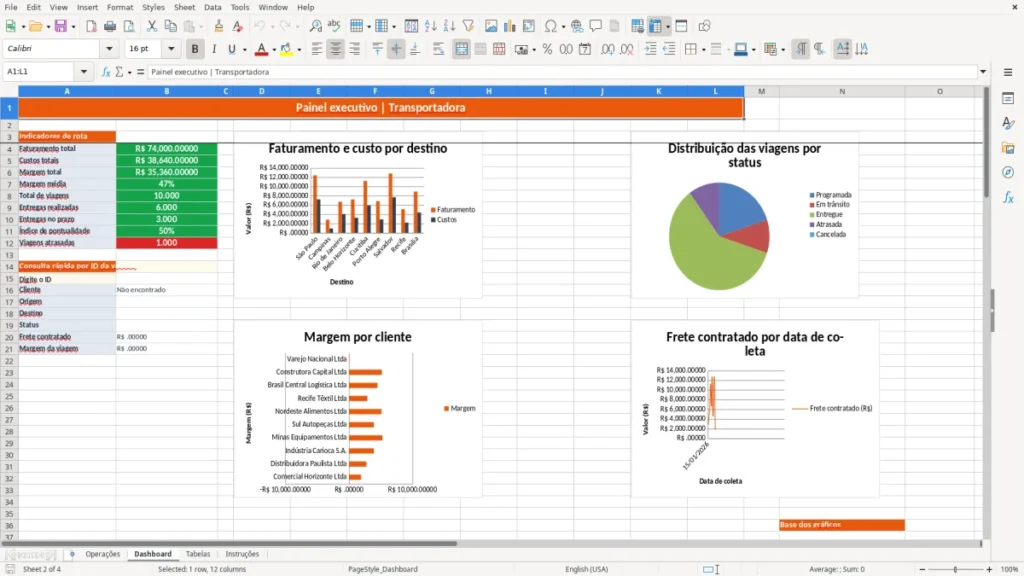Switch to the Instruções sheet tab
Viewport: 1024px width, 576px height.
(242, 554)
